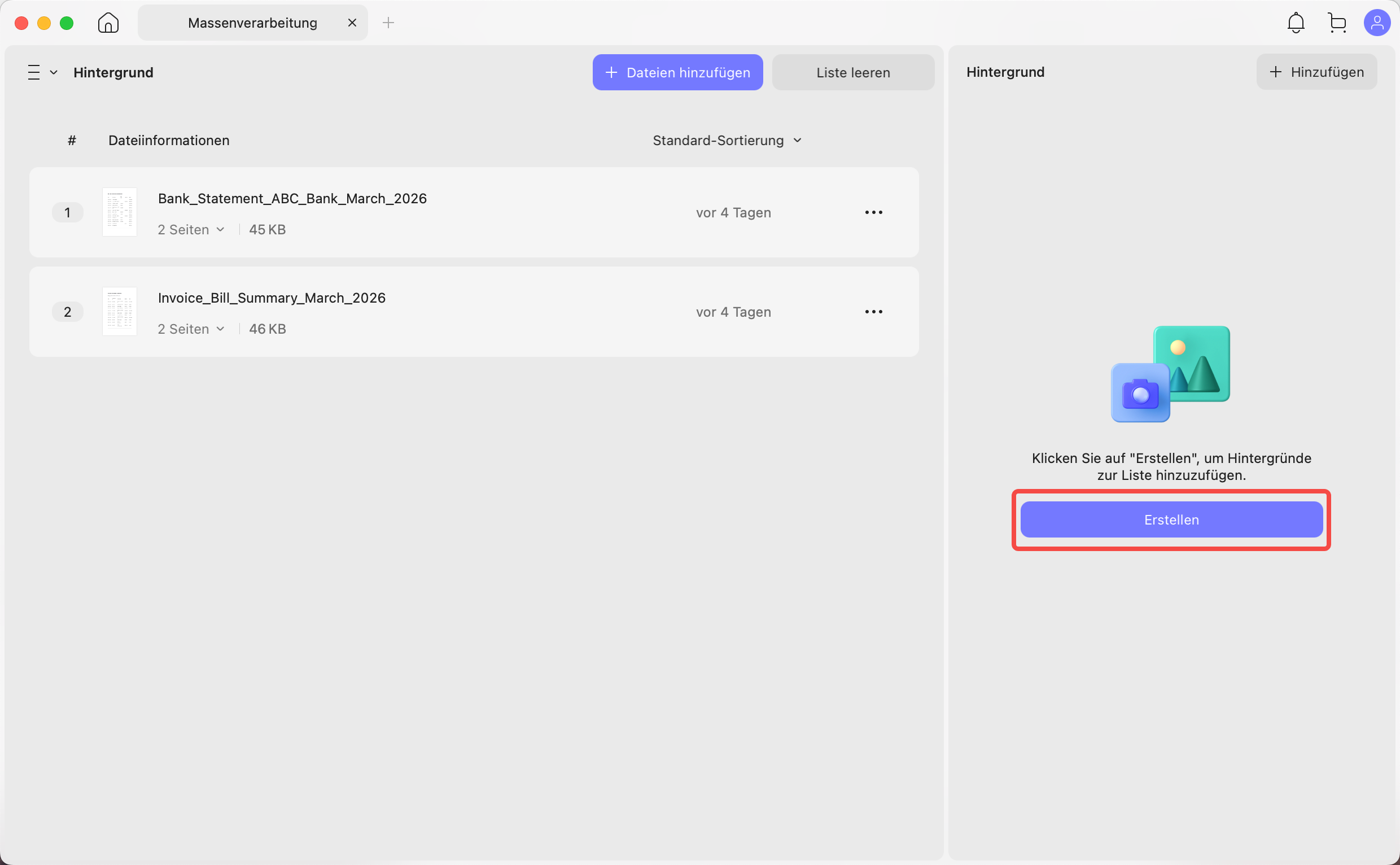Add a new tab with plus icon
The image size is (1400, 865).
coord(388,23)
